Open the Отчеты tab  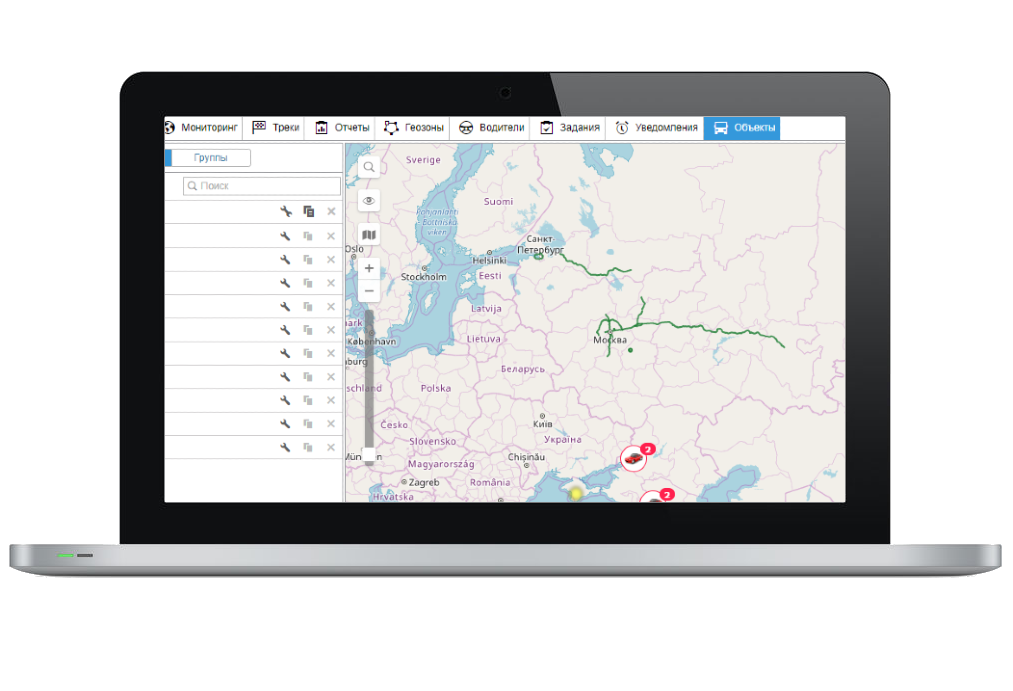[x=342, y=128]
